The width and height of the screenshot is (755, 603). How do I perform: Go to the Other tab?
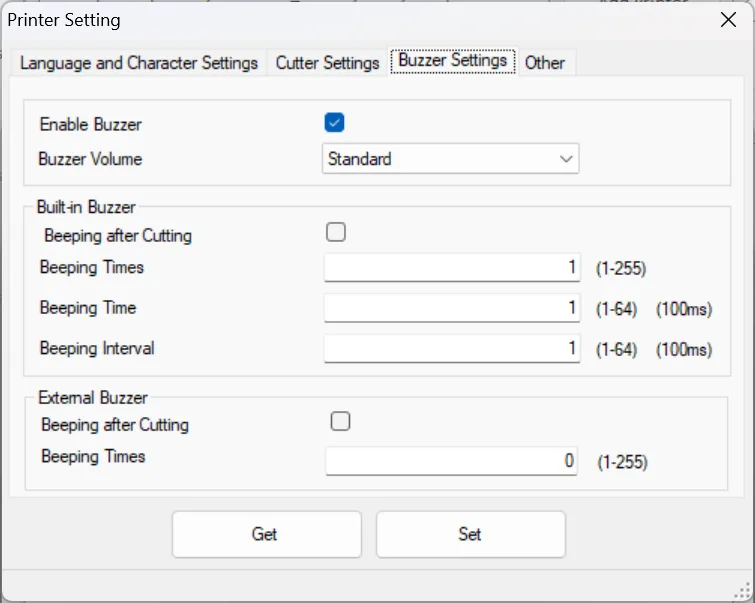pos(545,63)
